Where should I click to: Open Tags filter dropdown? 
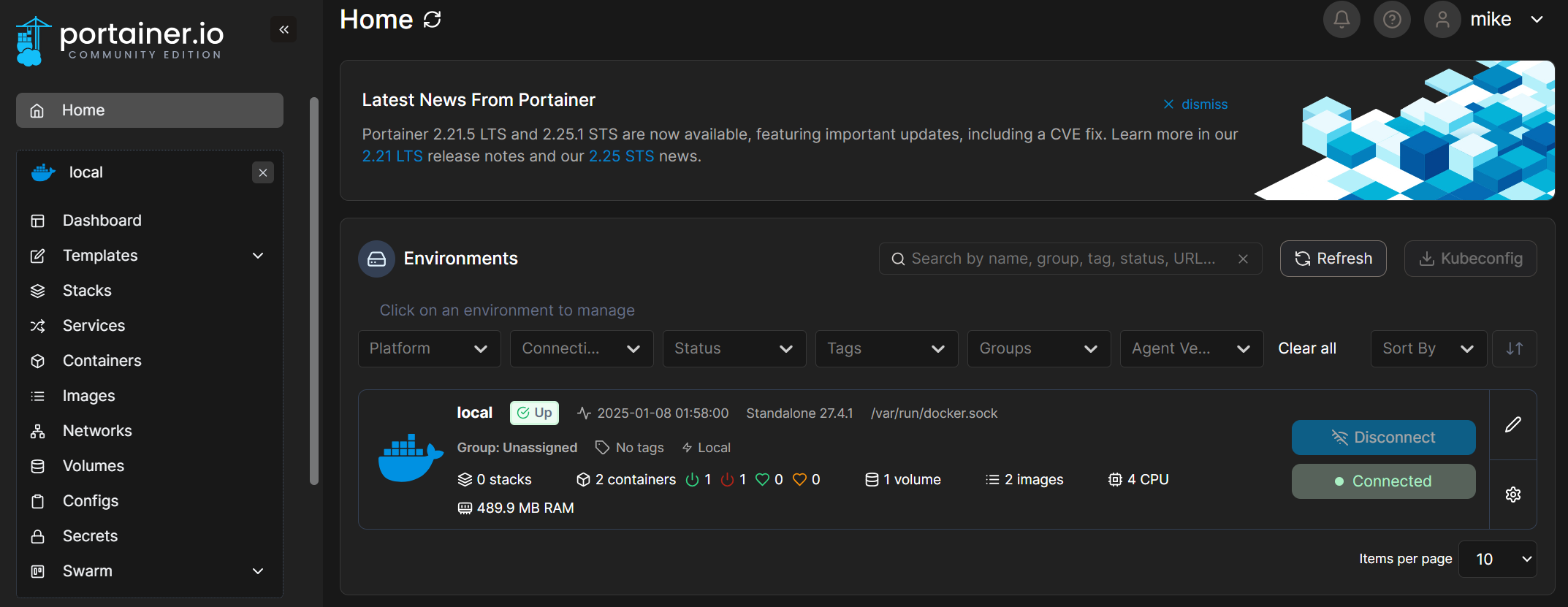coord(886,348)
